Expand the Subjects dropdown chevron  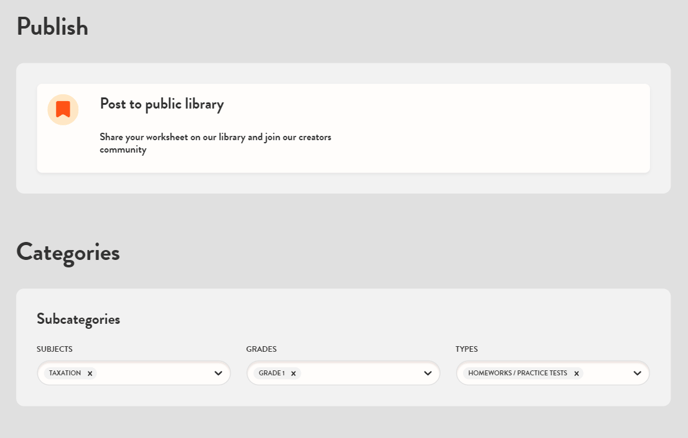point(218,374)
